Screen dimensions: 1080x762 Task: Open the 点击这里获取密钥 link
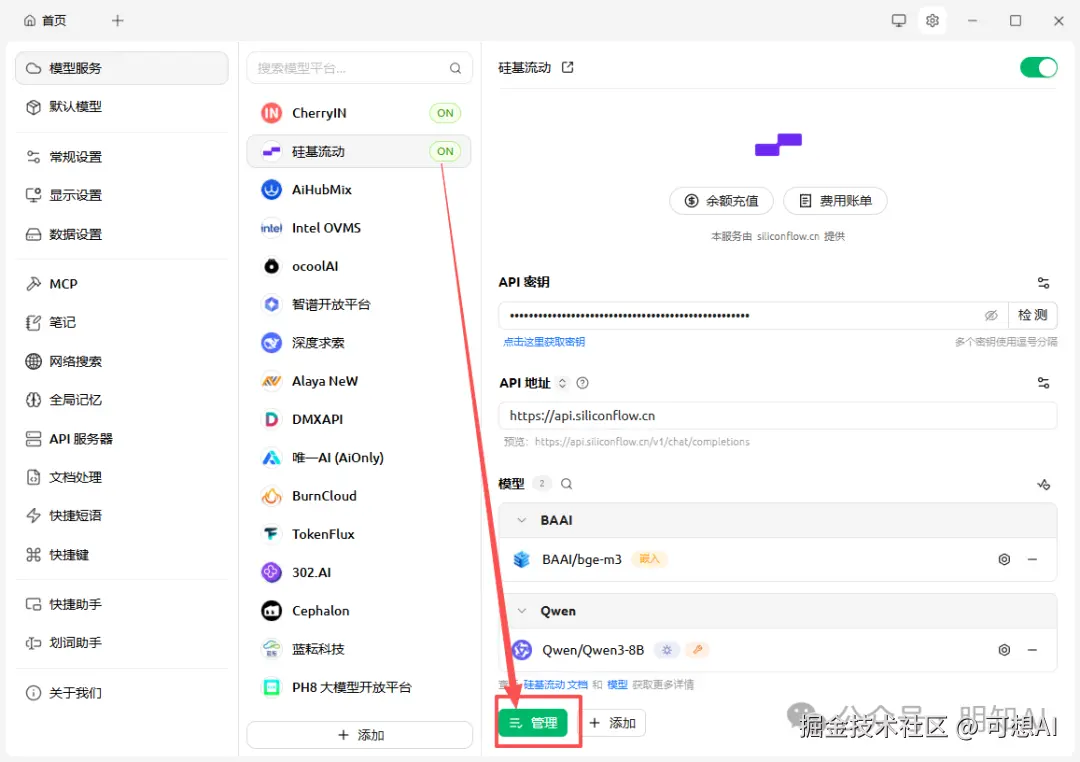tap(544, 341)
